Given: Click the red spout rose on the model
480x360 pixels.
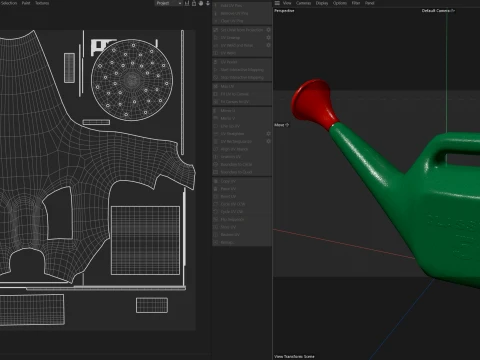Looking at the screenshot, I should tap(313, 102).
